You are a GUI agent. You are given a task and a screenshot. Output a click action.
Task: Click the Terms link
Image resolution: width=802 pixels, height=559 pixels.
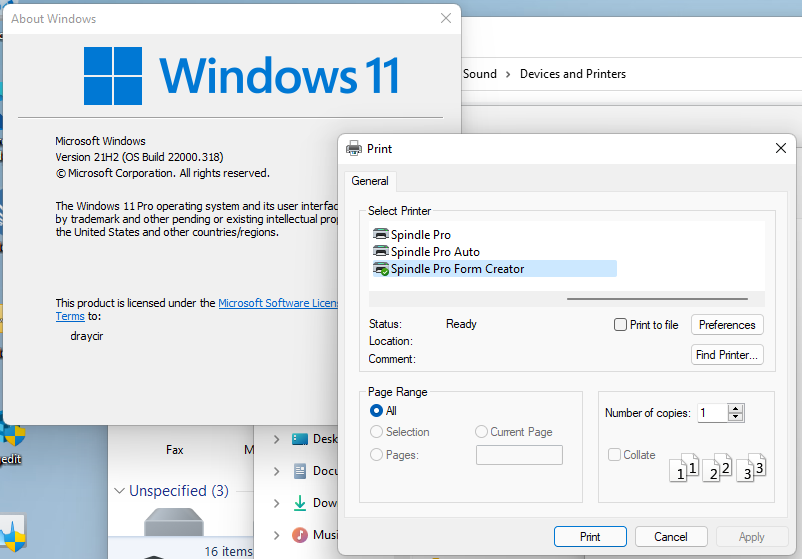[70, 316]
